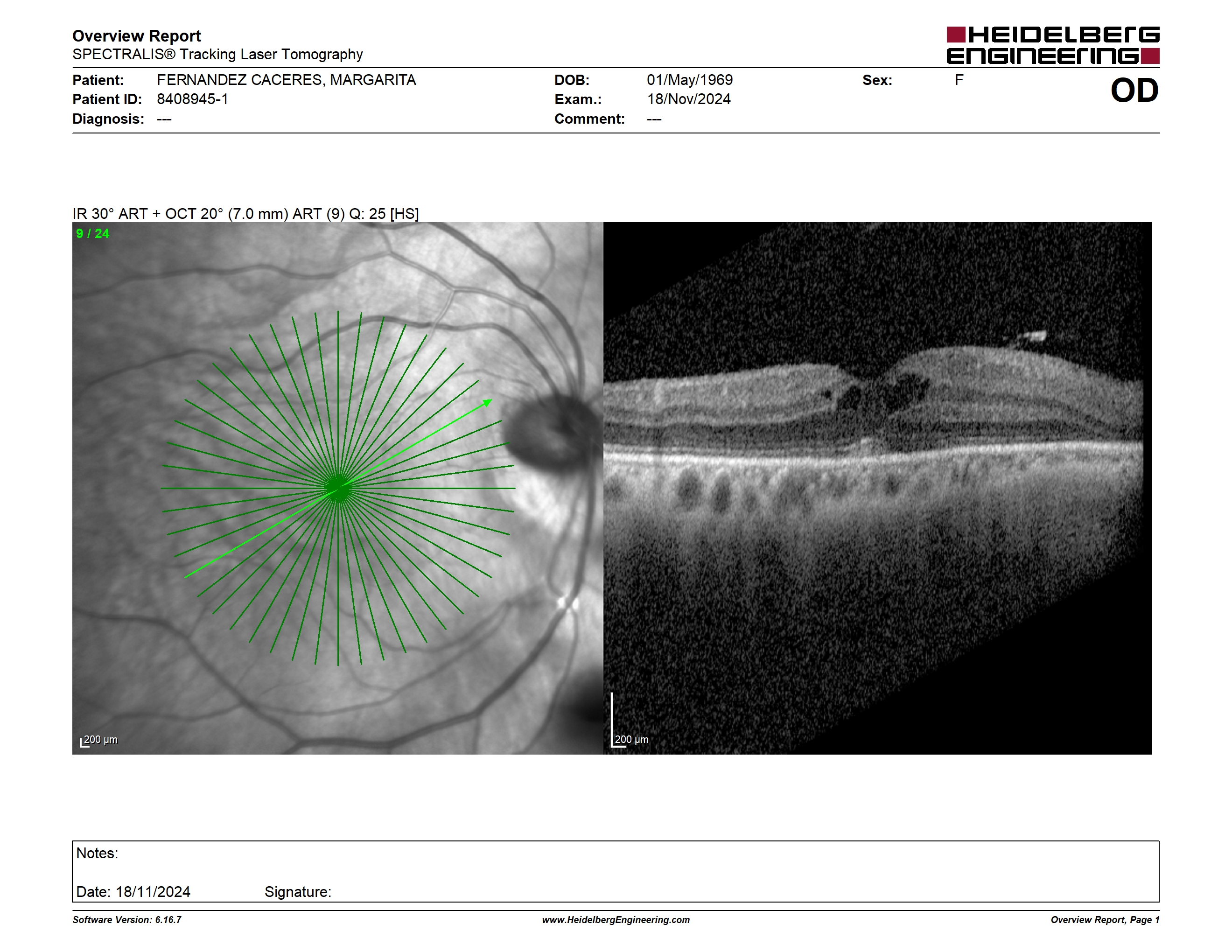Click the "Overview Report" title
Viewport: 1232px width, 952px height.
(x=137, y=36)
